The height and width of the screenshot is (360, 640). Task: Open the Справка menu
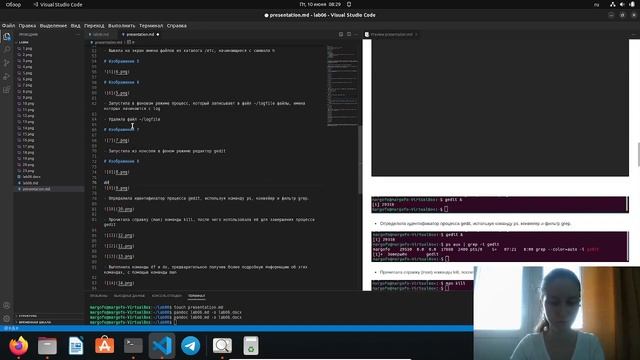click(177, 25)
